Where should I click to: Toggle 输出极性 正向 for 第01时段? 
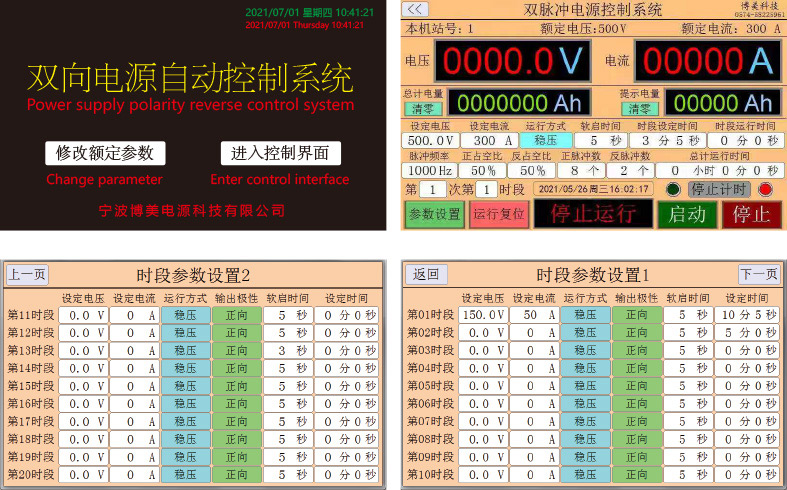[x=636, y=315]
